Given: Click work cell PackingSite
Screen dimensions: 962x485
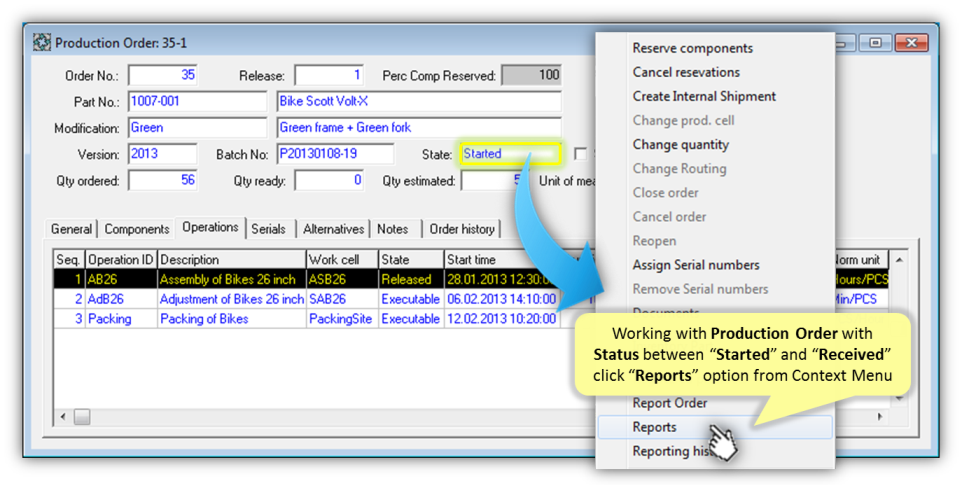Looking at the screenshot, I should [341, 319].
